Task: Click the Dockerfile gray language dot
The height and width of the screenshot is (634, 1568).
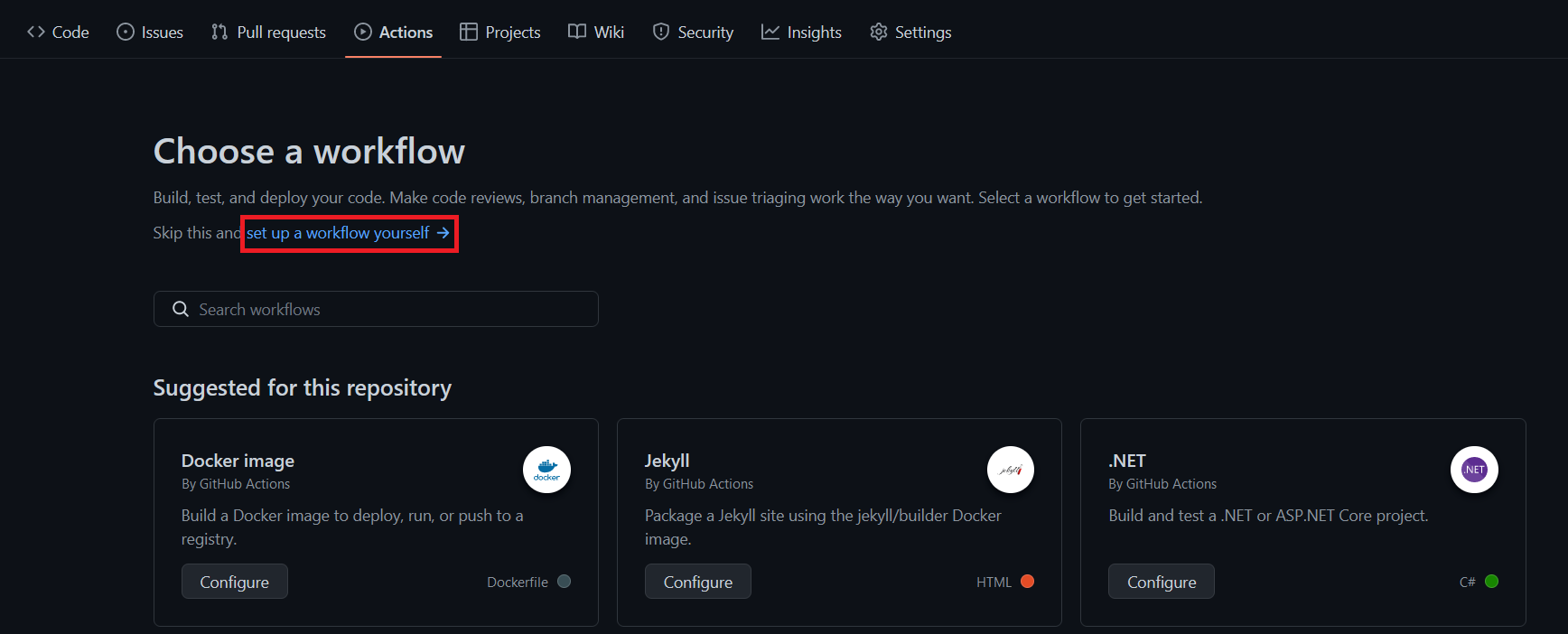Action: click(565, 582)
